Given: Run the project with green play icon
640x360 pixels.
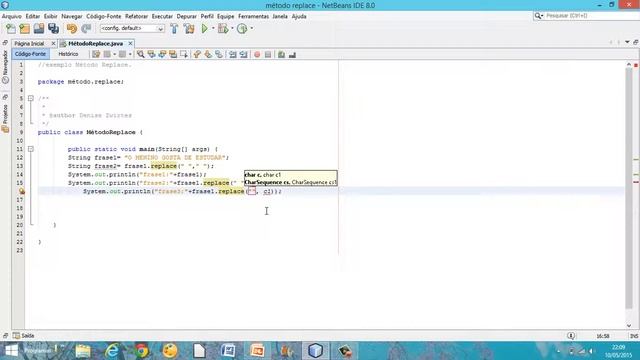Looking at the screenshot, I should (x=204, y=28).
